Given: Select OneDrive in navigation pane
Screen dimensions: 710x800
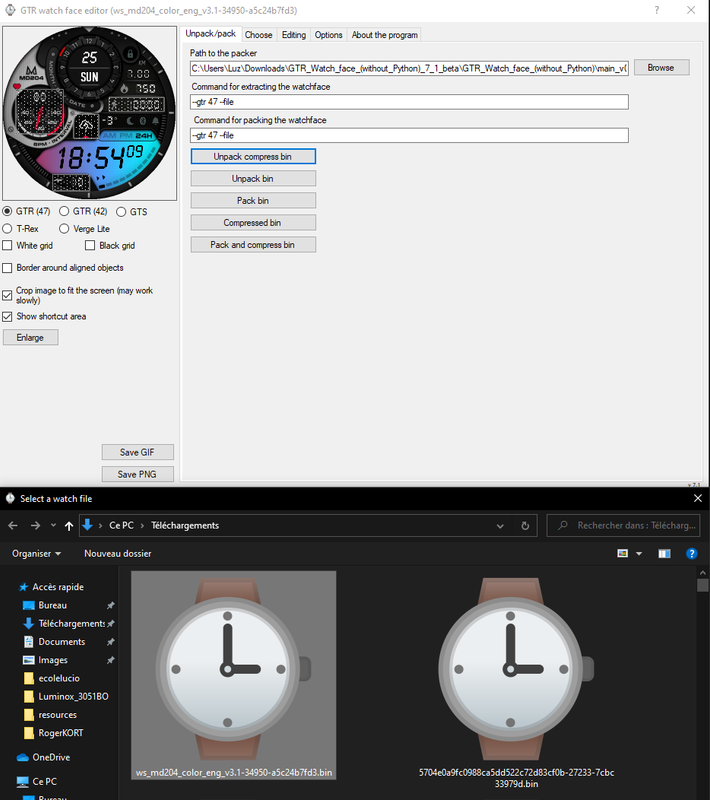Looking at the screenshot, I should tap(51, 757).
